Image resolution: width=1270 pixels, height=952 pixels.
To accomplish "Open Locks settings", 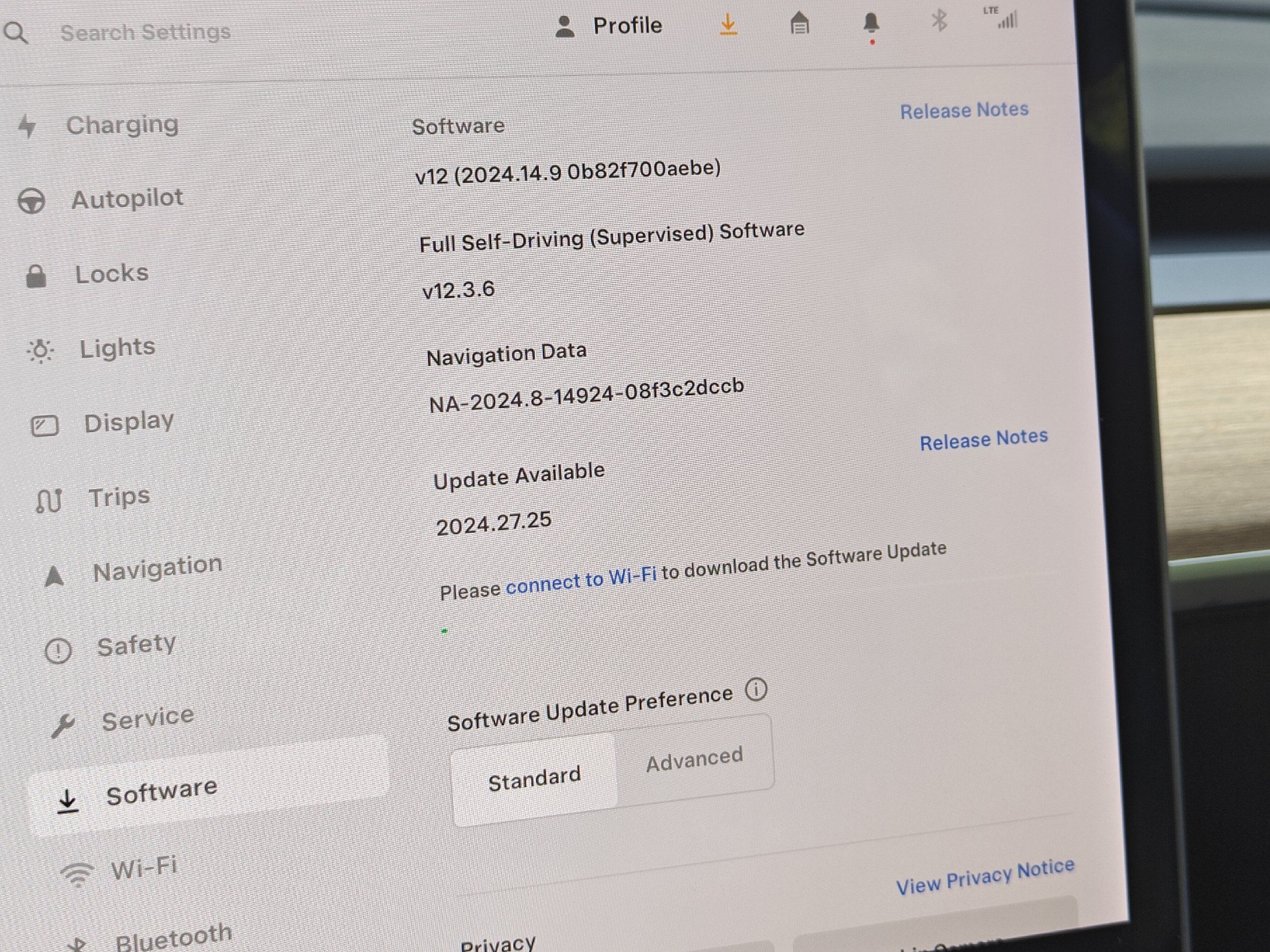I will click(x=112, y=273).
